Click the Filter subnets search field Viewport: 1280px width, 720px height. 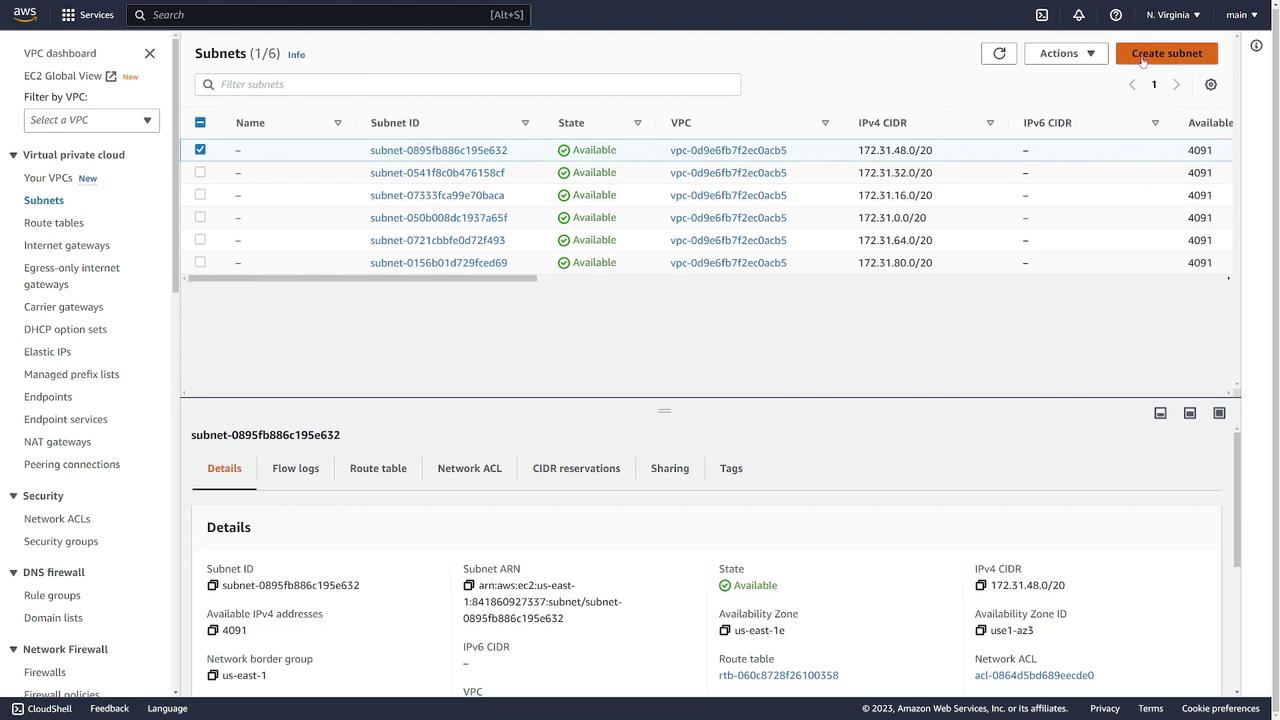click(x=468, y=85)
